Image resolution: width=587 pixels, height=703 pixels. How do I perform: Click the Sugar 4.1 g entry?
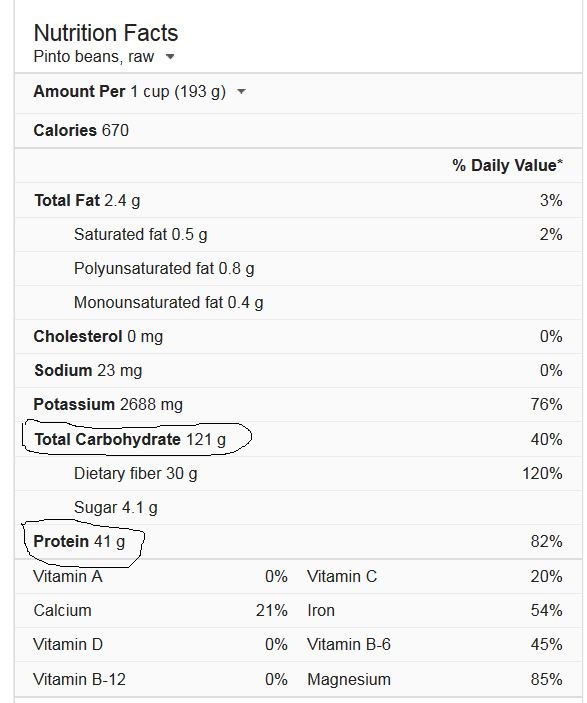point(116,508)
